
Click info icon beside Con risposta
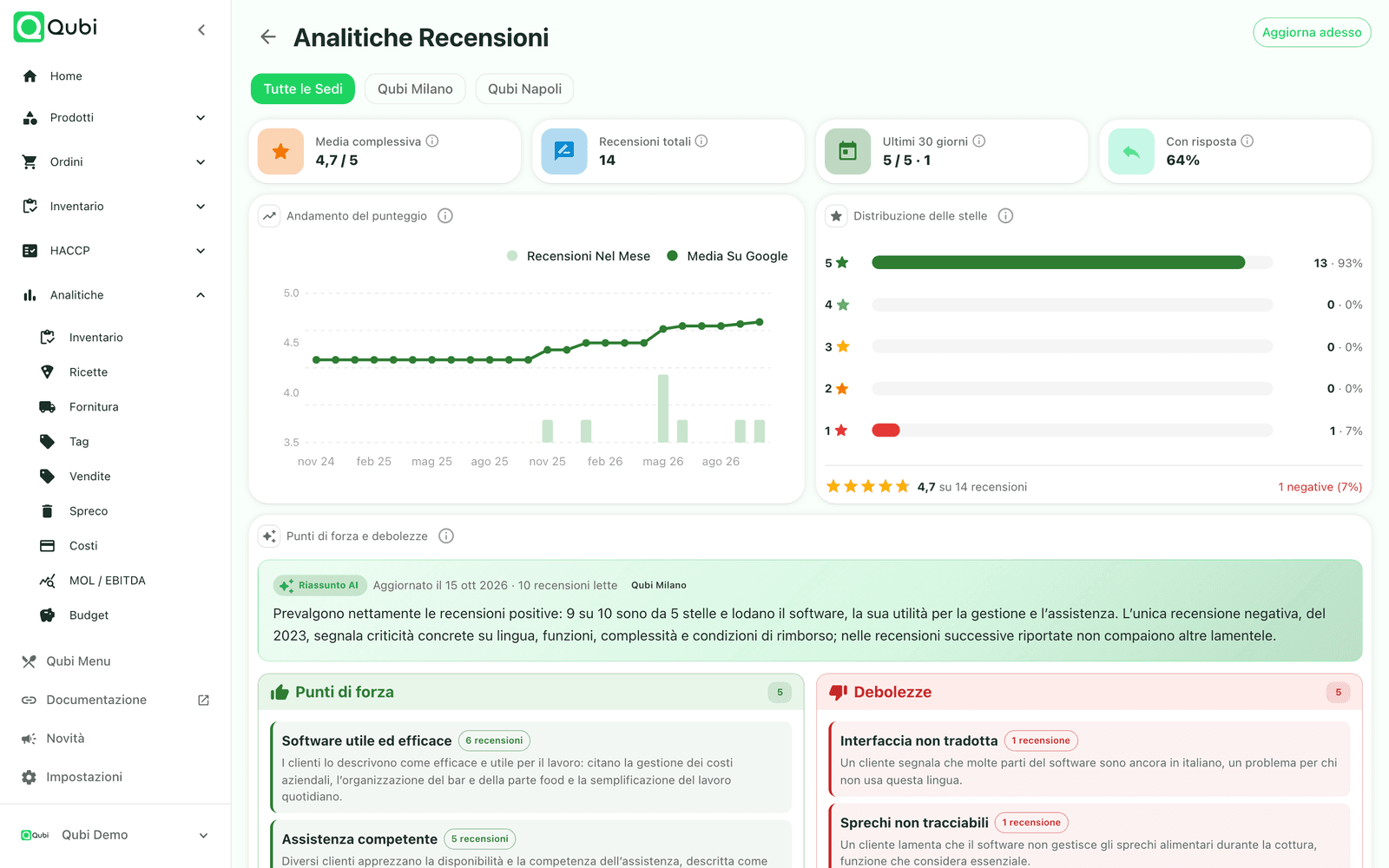coord(1247,141)
